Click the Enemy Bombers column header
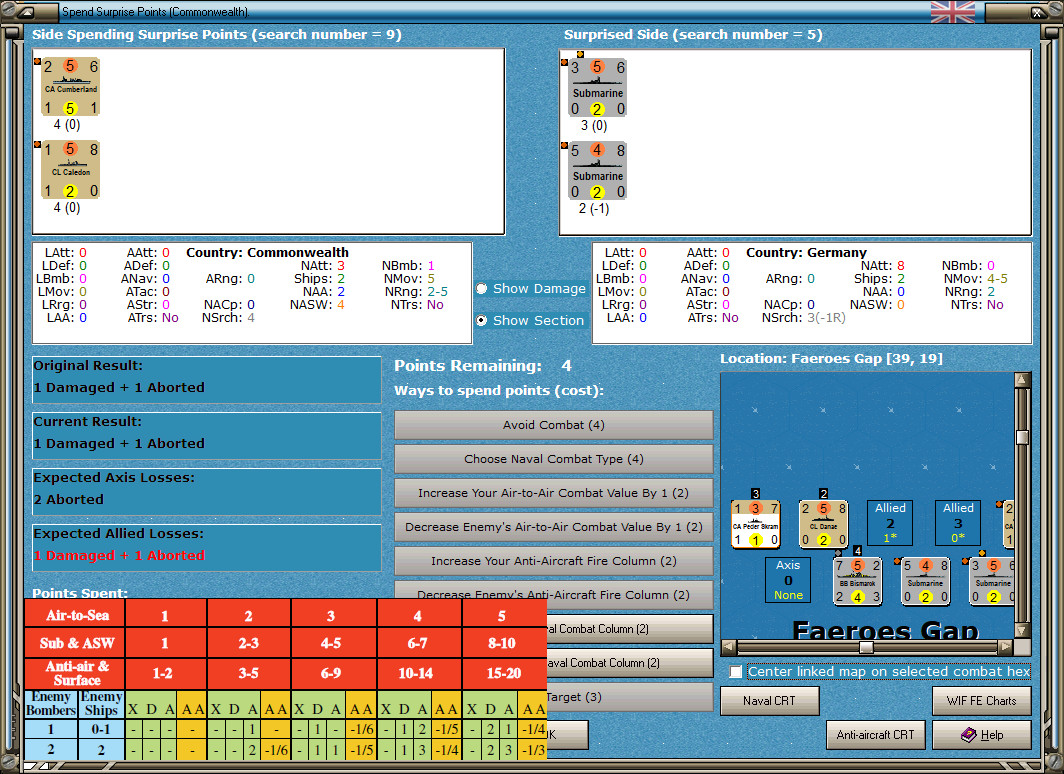The image size is (1064, 774). 51,703
